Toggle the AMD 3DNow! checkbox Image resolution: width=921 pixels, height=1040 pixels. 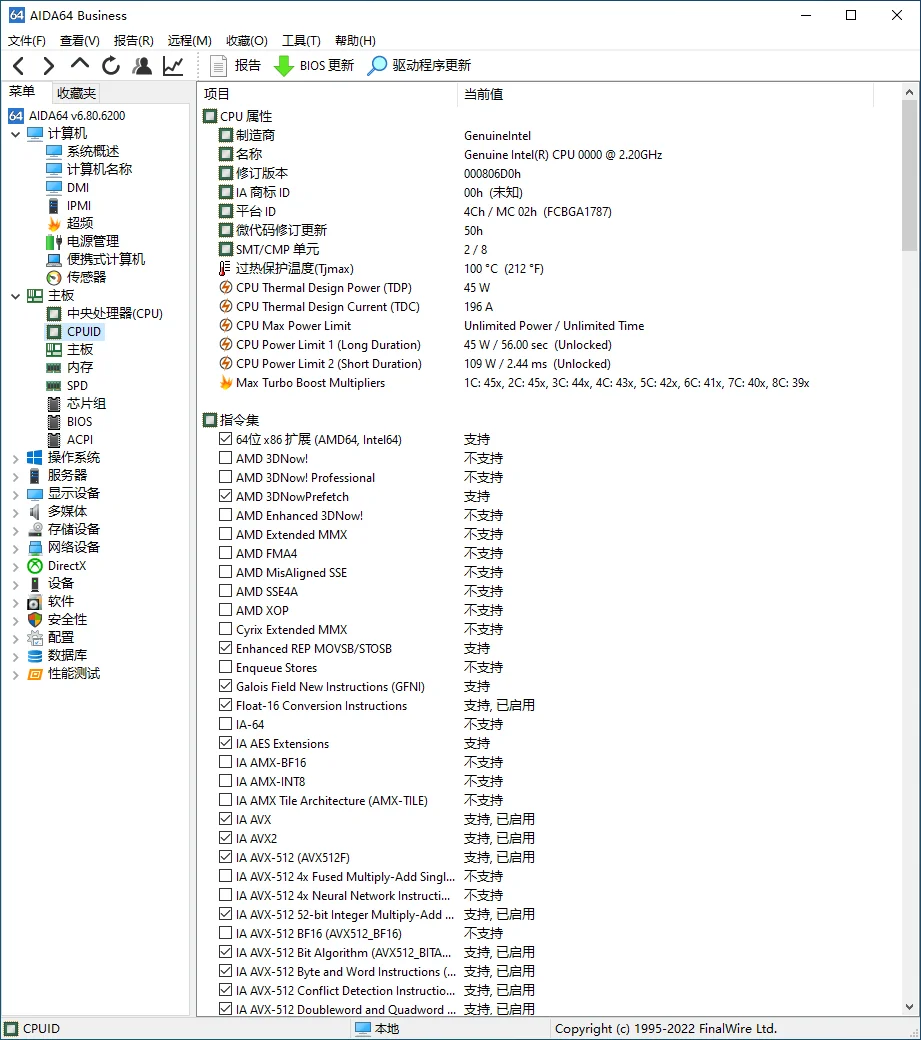tap(225, 458)
